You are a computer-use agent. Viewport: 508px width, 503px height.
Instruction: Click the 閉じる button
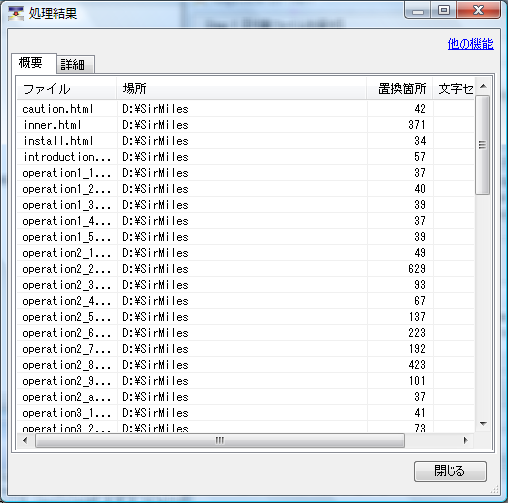pos(450,471)
